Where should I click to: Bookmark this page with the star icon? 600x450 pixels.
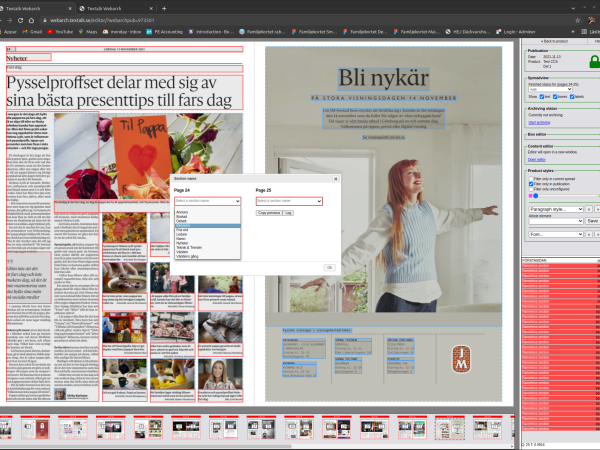577,20
